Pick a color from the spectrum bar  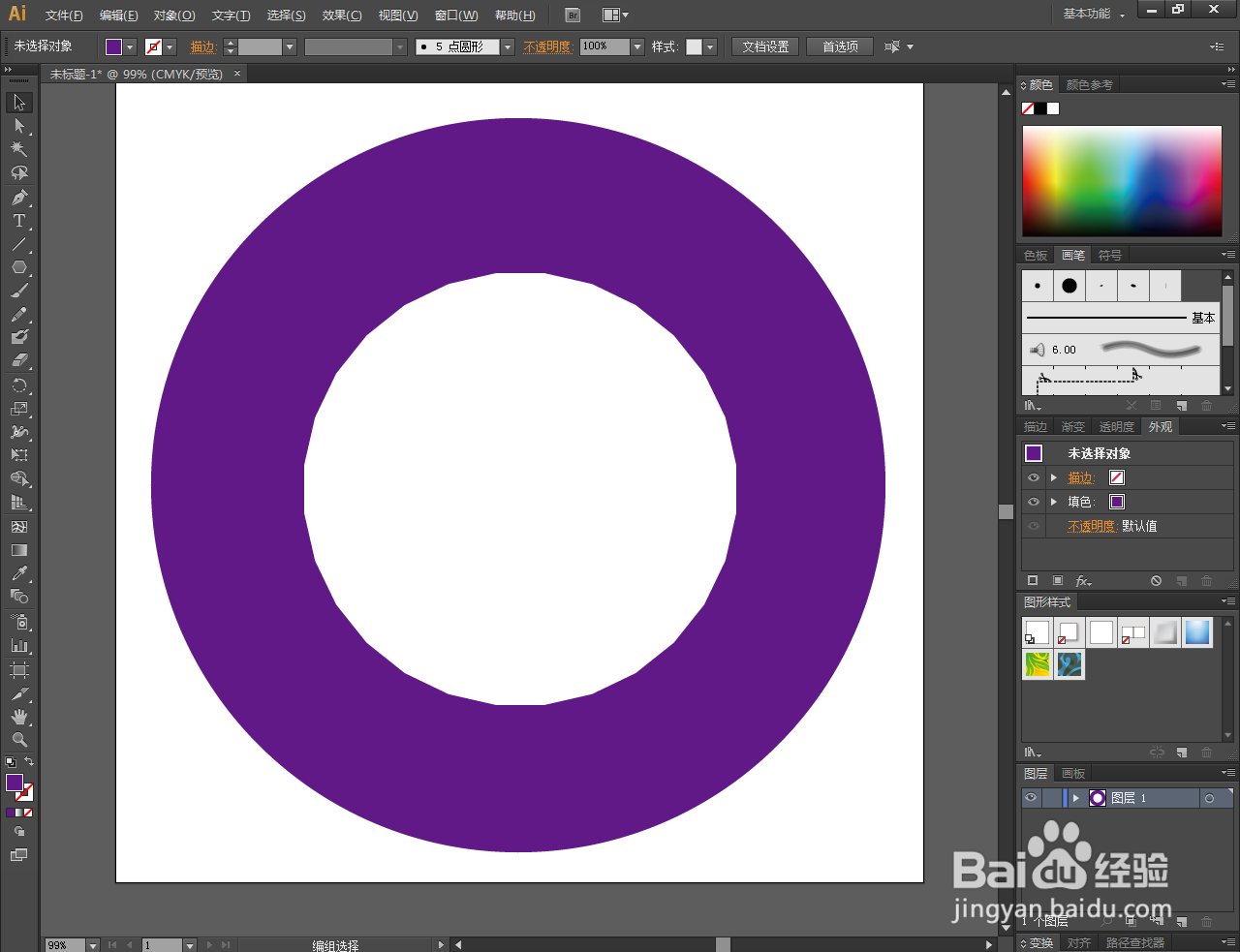1122,180
